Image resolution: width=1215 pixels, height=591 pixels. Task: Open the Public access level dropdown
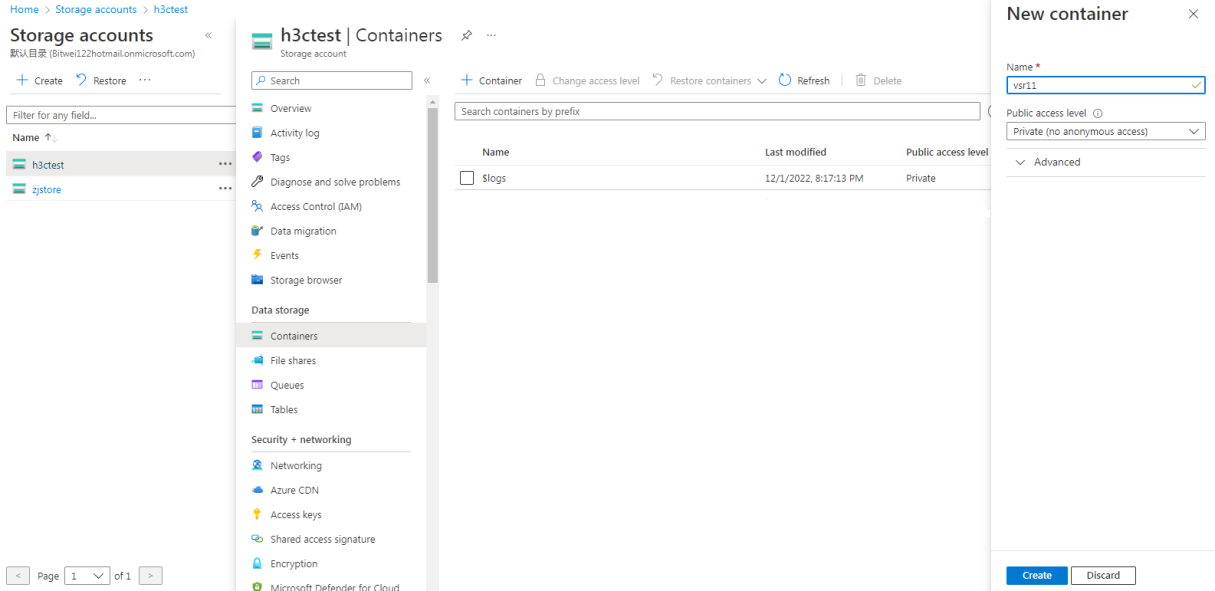tap(1106, 131)
